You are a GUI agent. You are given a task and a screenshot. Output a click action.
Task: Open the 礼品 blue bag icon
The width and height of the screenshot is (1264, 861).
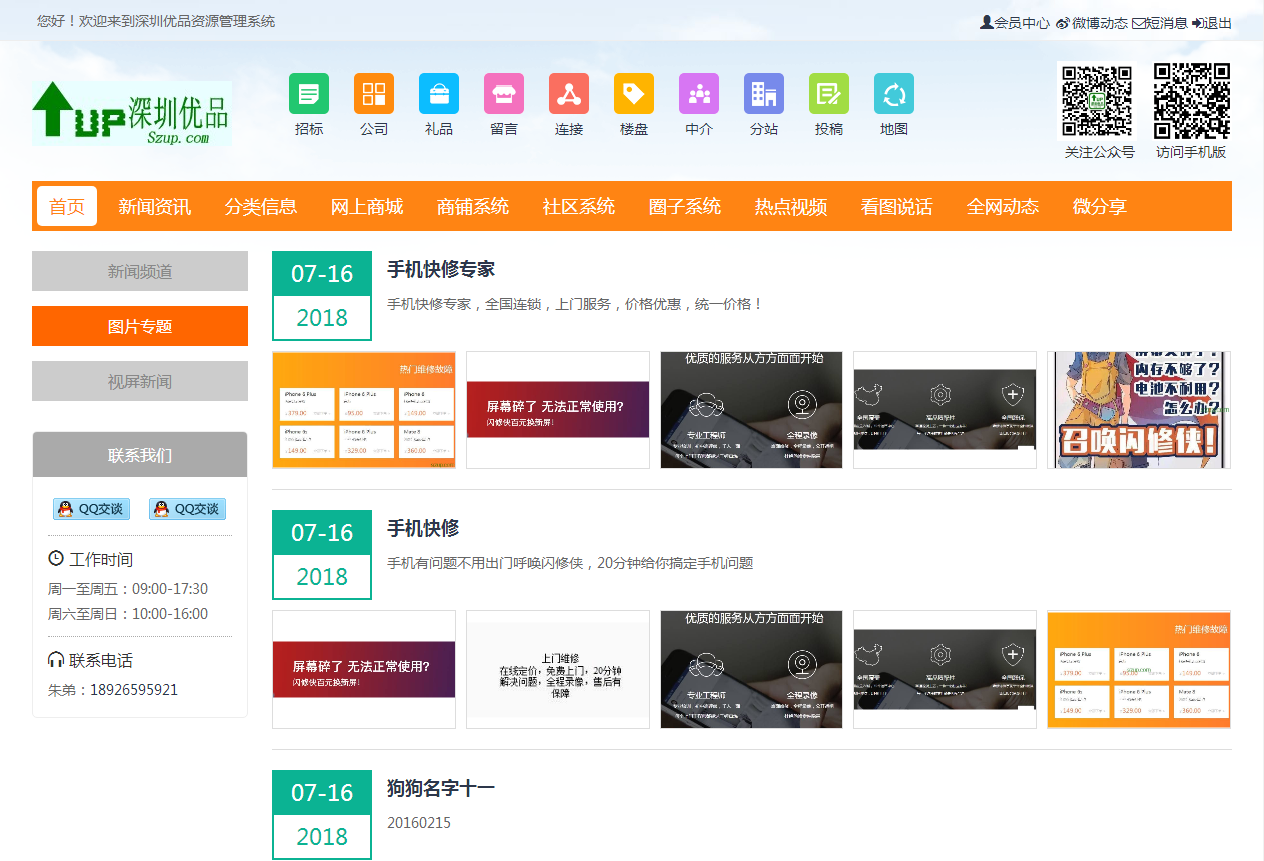pyautogui.click(x=439, y=94)
